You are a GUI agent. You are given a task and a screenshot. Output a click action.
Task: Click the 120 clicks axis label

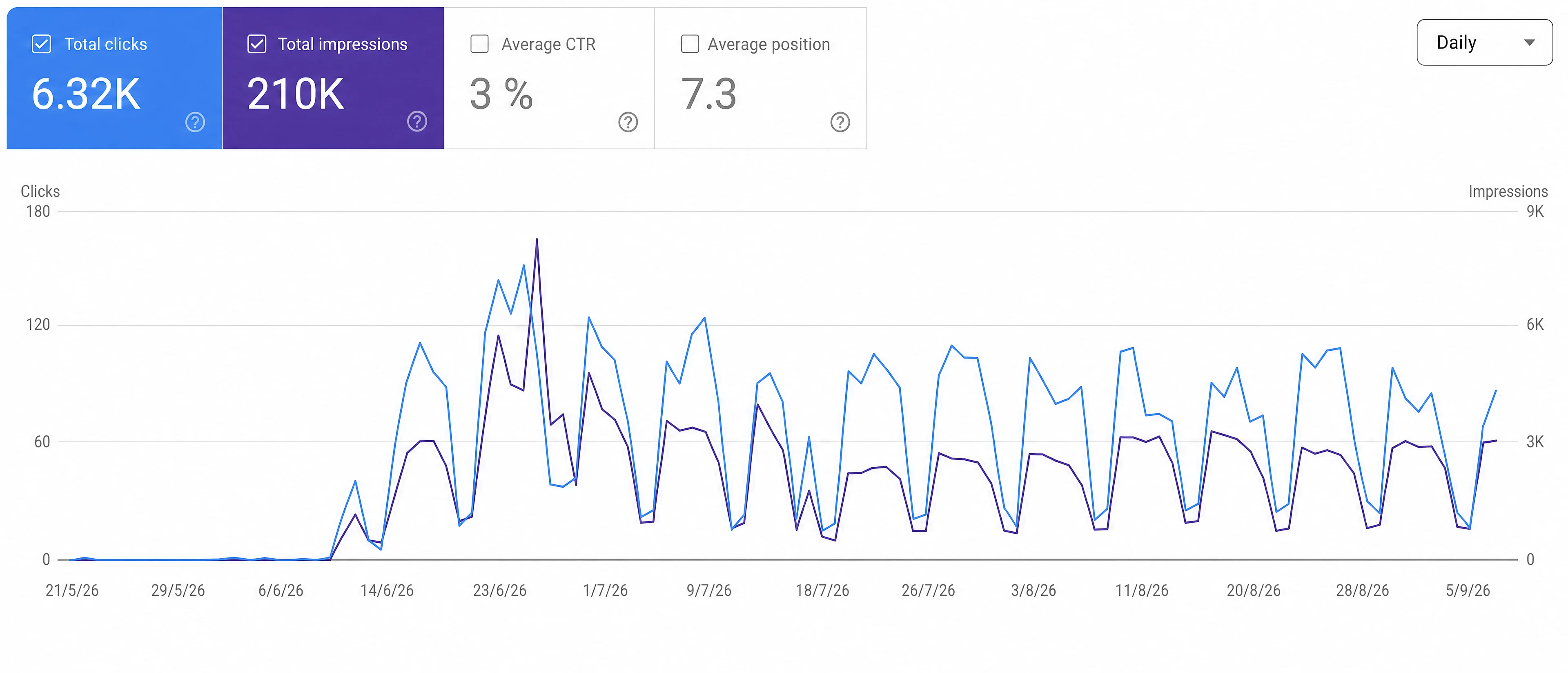[38, 324]
